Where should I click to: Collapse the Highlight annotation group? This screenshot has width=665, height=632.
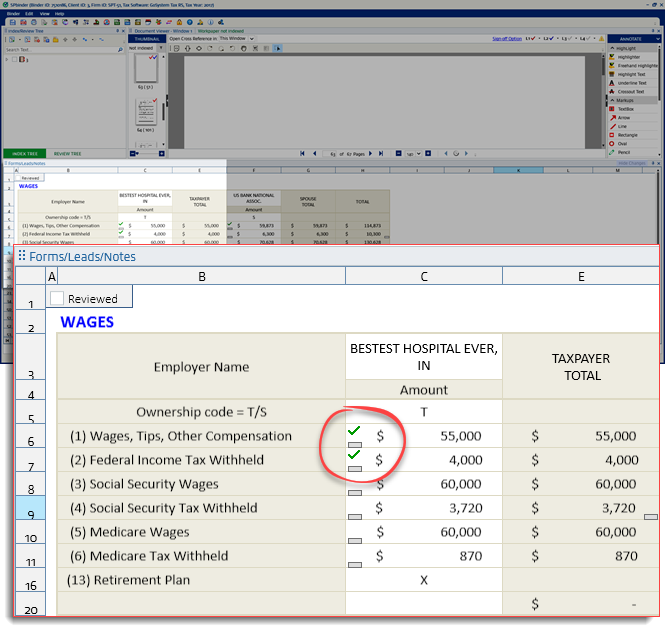click(x=612, y=48)
